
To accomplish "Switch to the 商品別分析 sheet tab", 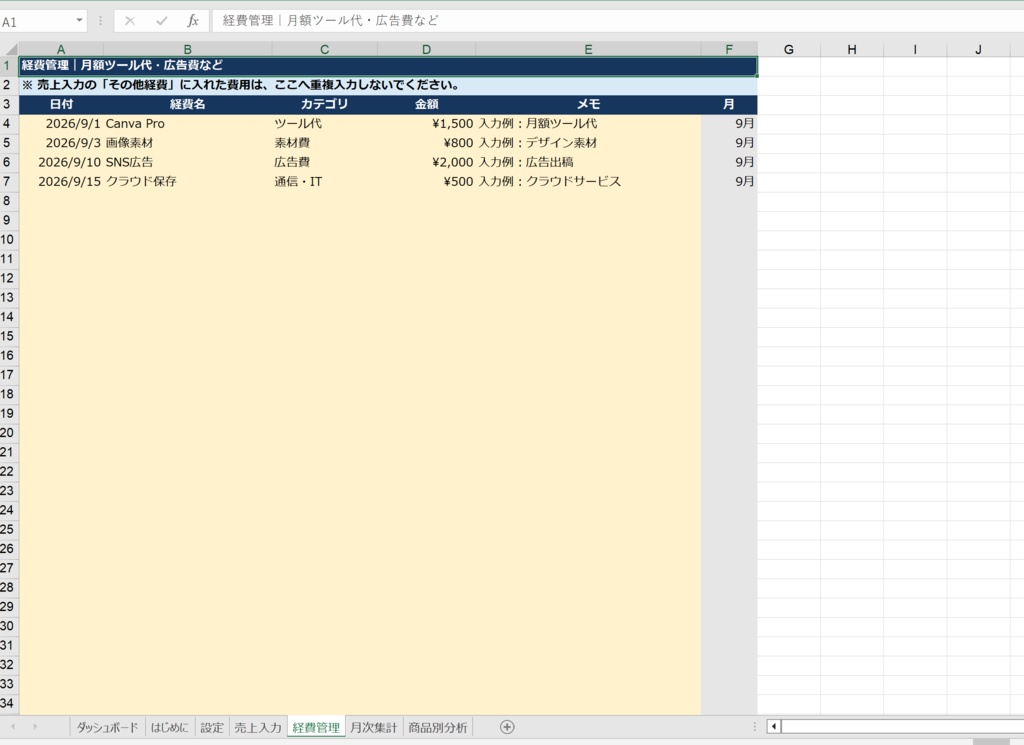I will click(x=438, y=727).
